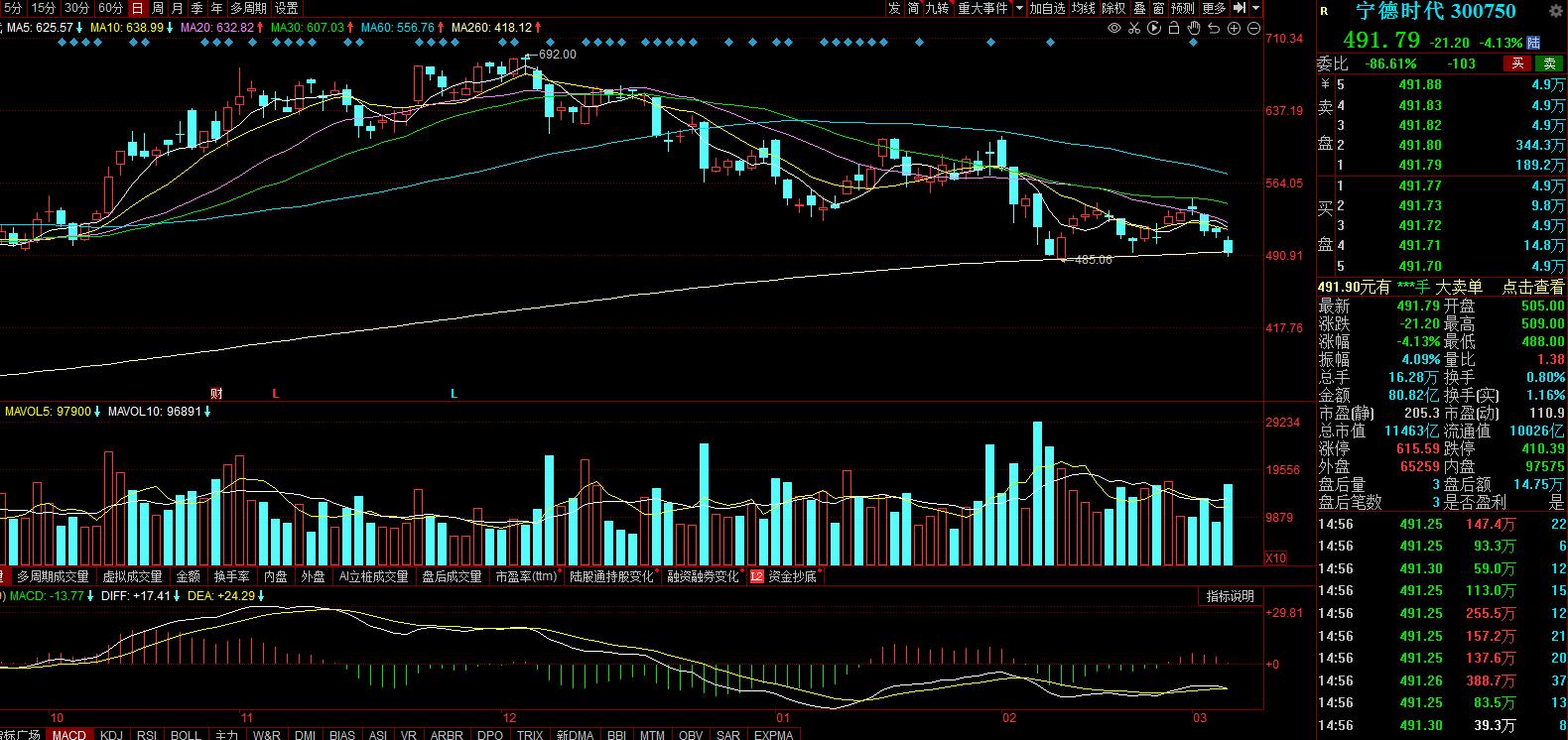This screenshot has height=740, width=1568.
Task: Select the hand pan tool
Action: click(1194, 28)
